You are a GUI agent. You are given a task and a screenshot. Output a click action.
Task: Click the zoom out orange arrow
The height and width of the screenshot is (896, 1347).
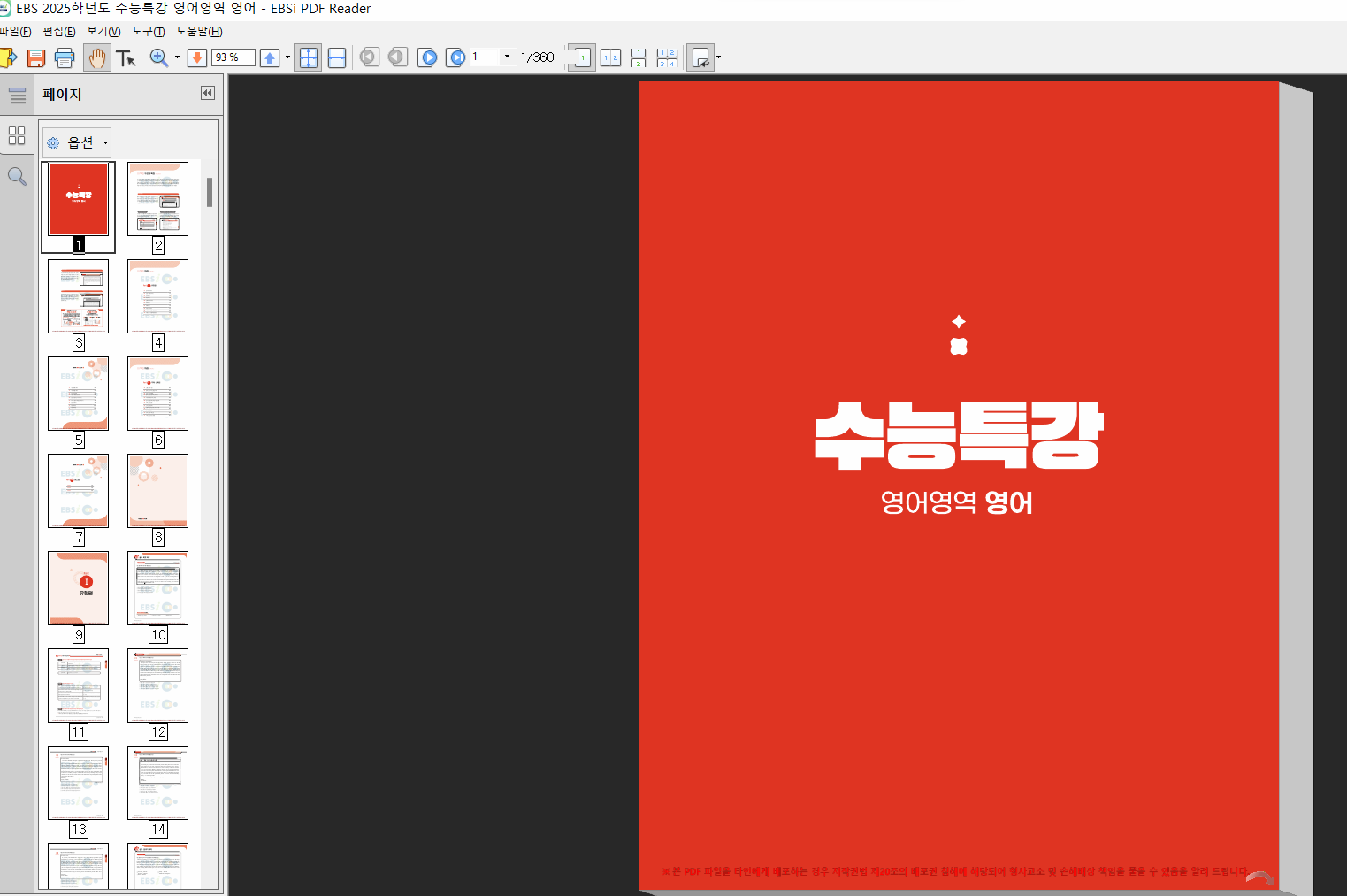point(197,58)
